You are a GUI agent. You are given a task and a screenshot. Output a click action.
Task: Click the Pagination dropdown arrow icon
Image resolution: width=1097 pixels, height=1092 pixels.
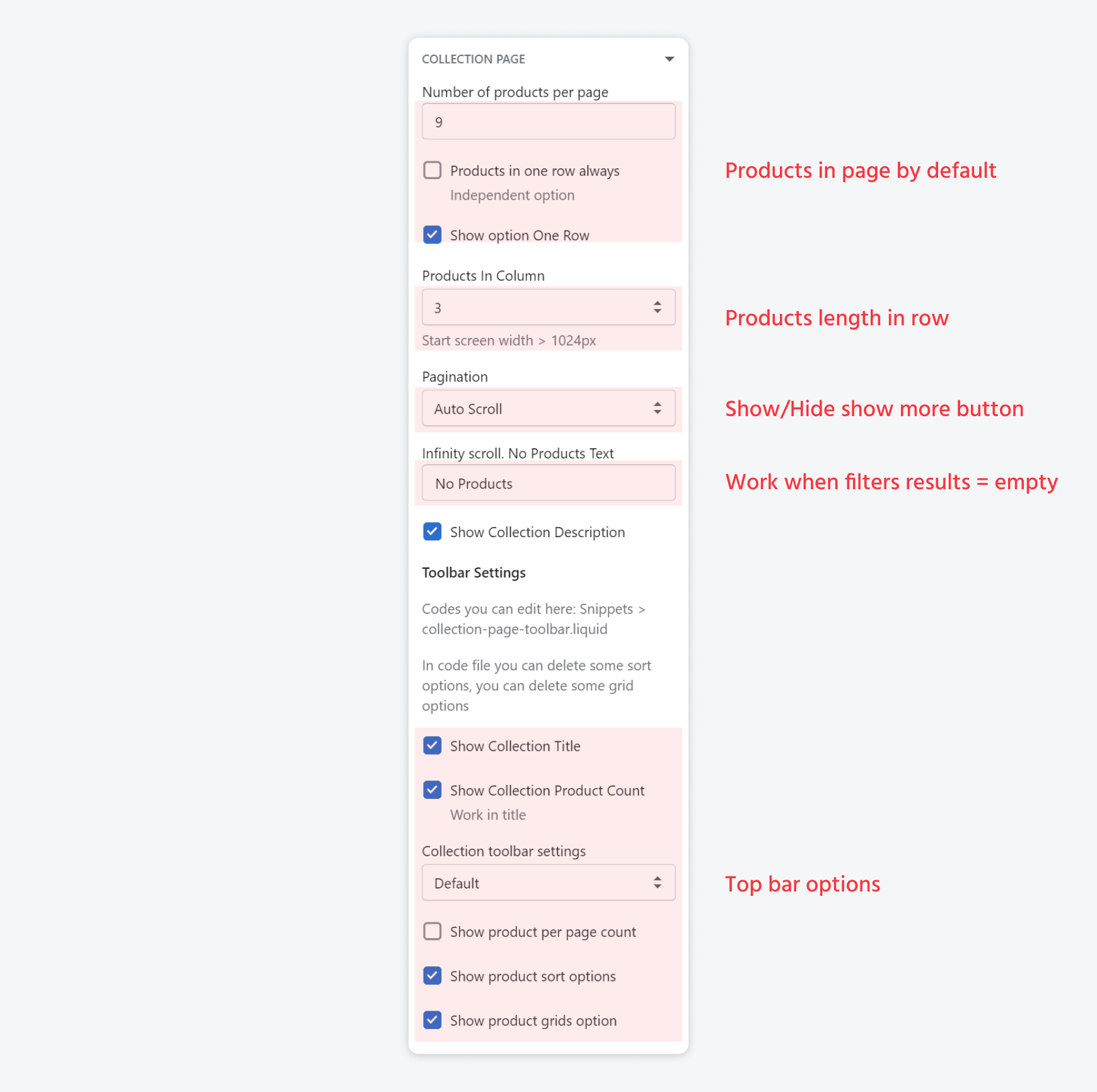pos(658,408)
